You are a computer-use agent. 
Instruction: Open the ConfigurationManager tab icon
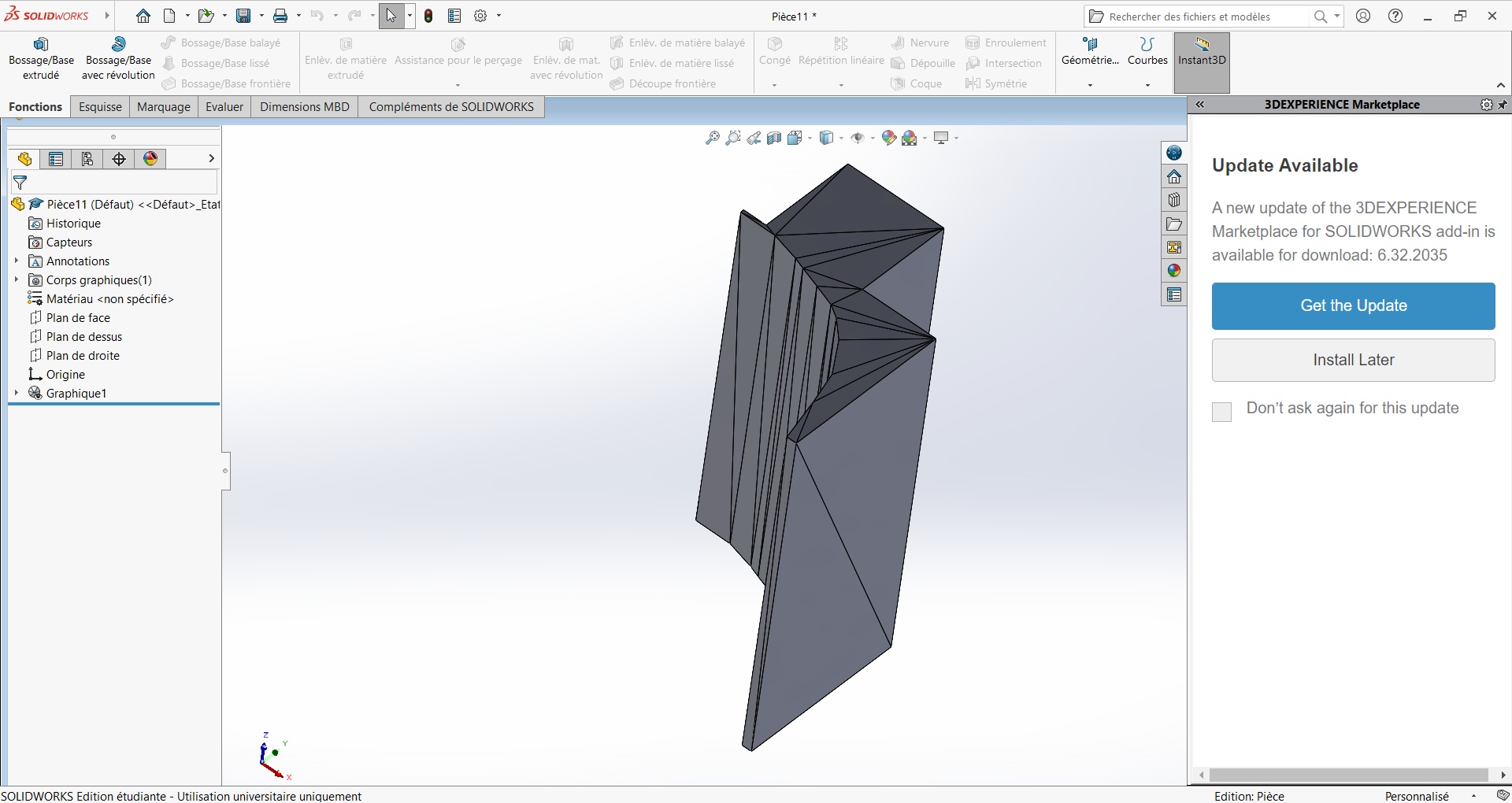(87, 159)
